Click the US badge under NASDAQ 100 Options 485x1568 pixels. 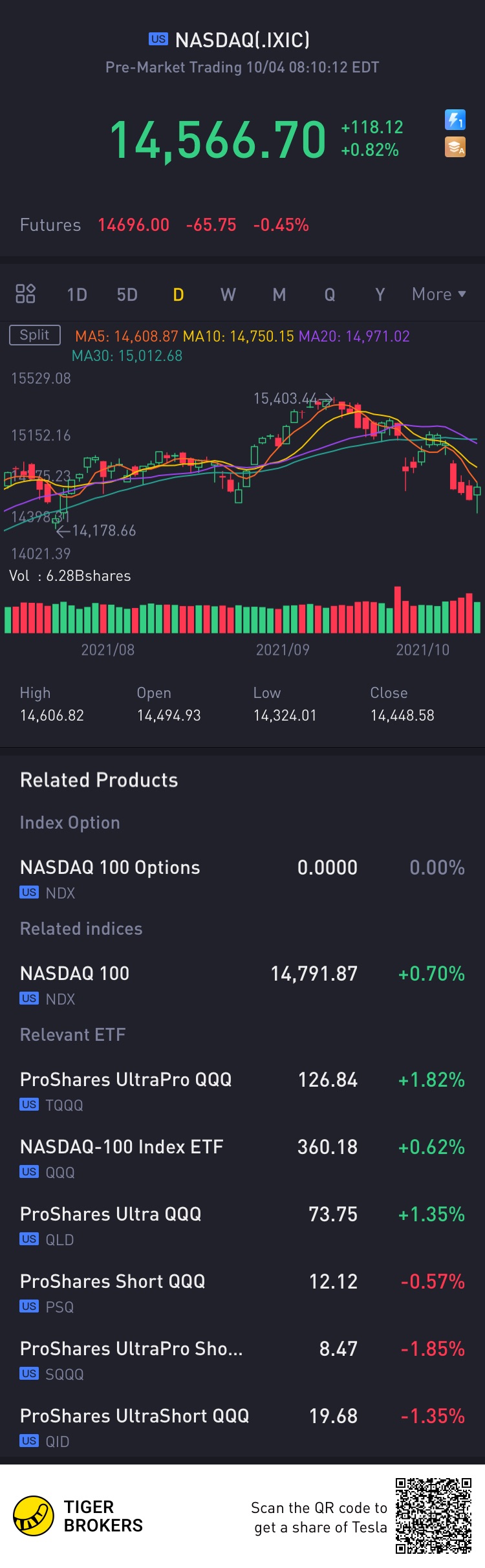coord(29,893)
